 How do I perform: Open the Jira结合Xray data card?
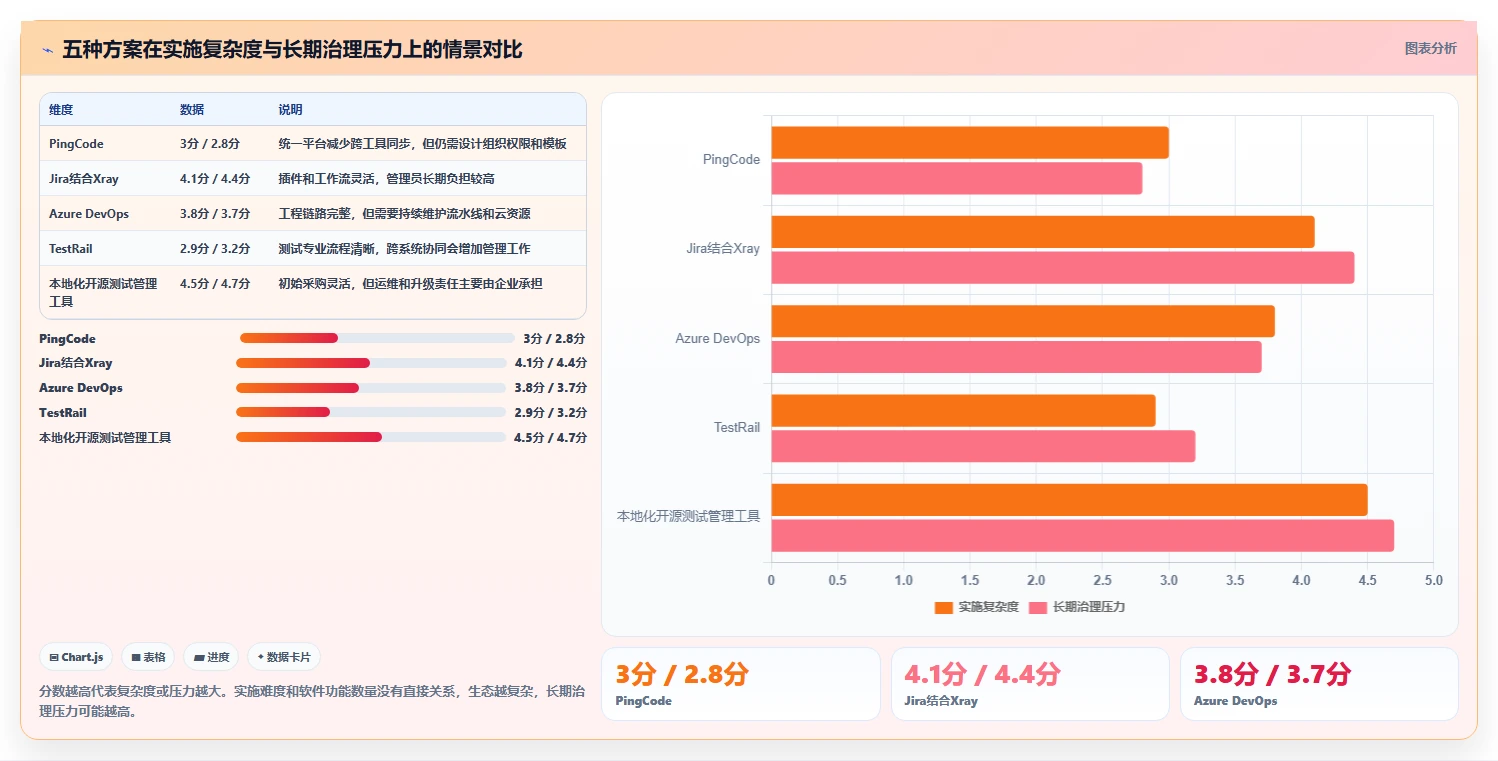pos(1030,684)
